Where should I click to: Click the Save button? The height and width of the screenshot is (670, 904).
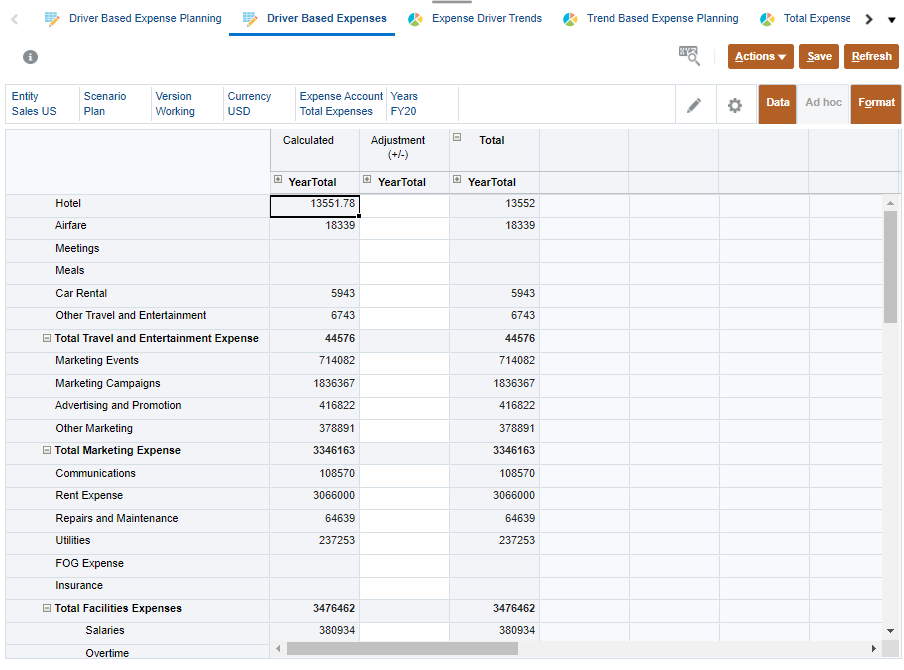(818, 57)
